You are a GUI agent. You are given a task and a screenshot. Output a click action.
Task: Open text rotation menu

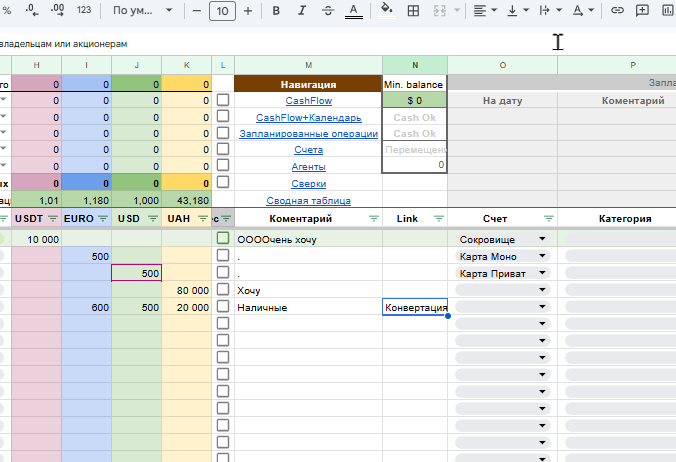tap(583, 10)
